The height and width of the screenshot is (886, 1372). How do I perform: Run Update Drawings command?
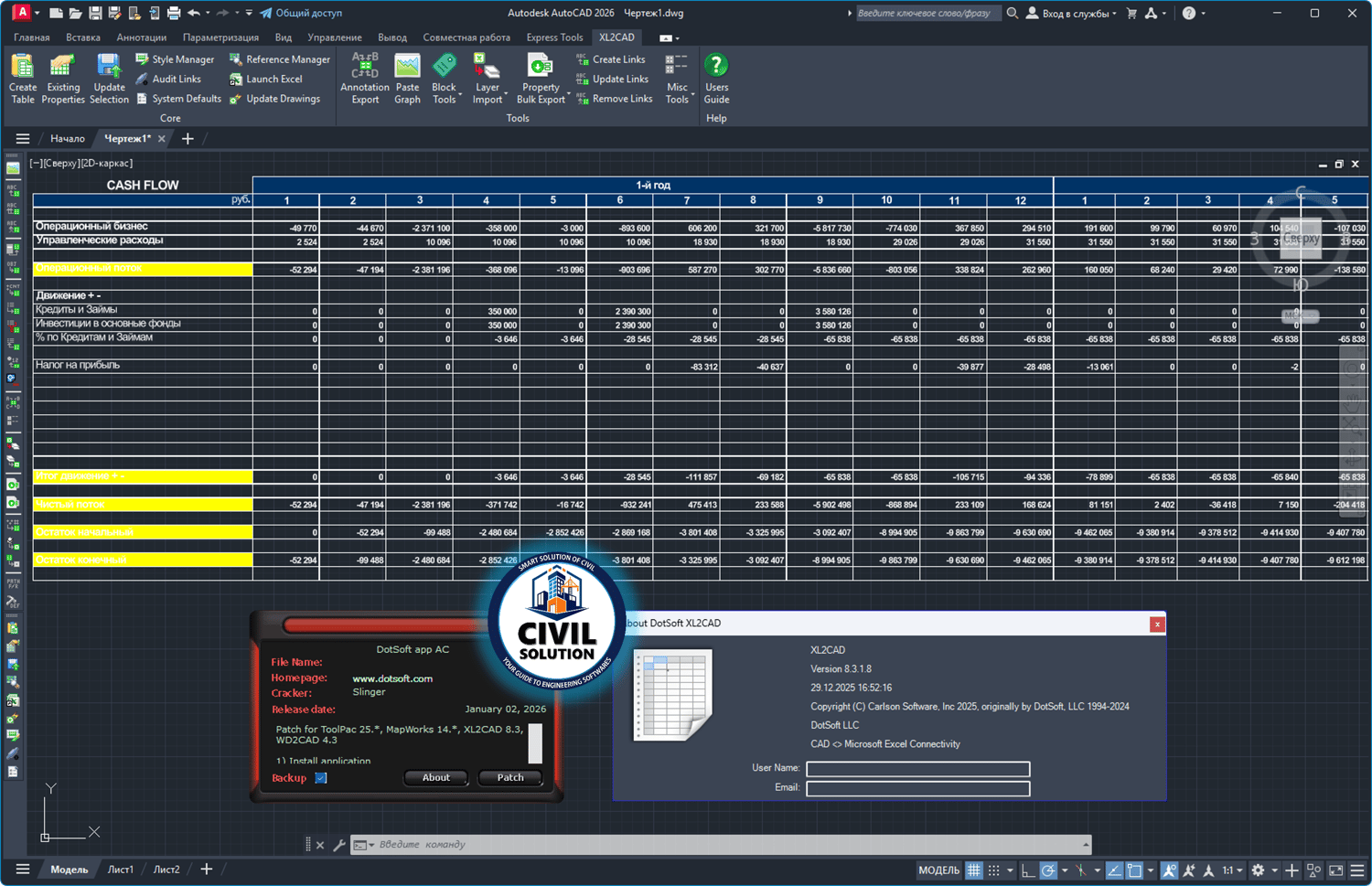pyautogui.click(x=274, y=99)
